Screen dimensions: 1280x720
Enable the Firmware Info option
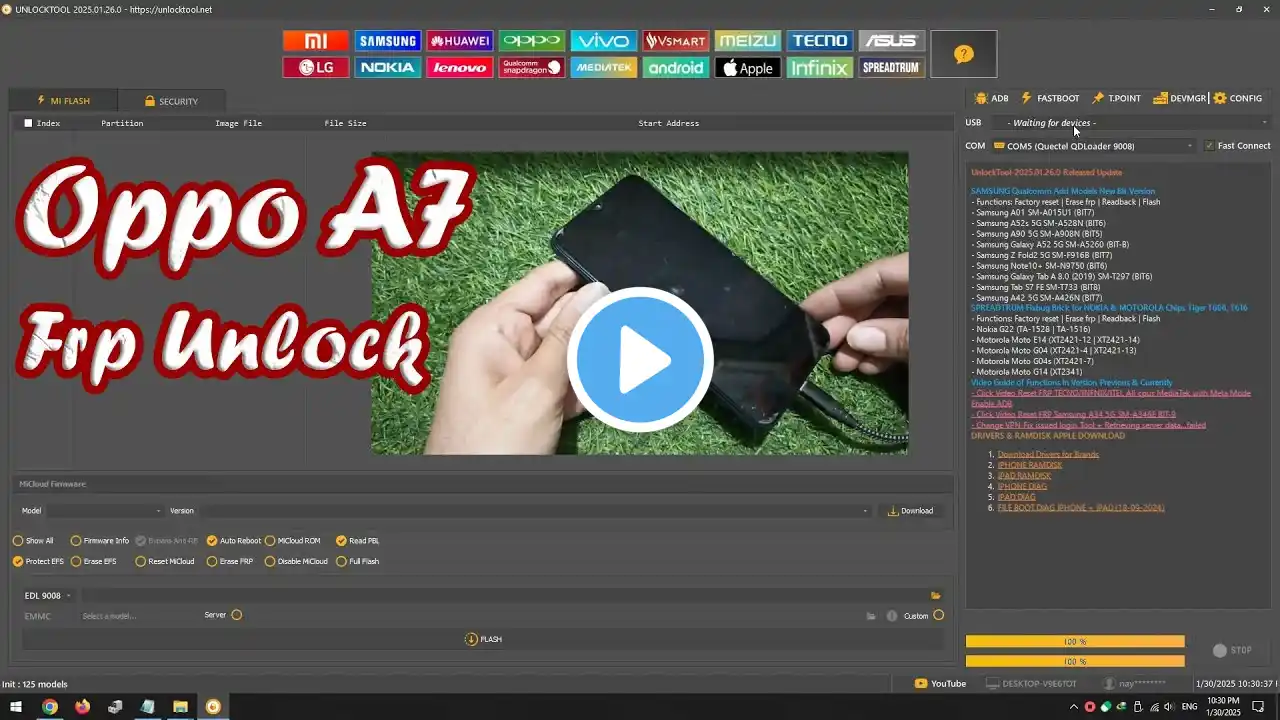[x=100, y=541]
